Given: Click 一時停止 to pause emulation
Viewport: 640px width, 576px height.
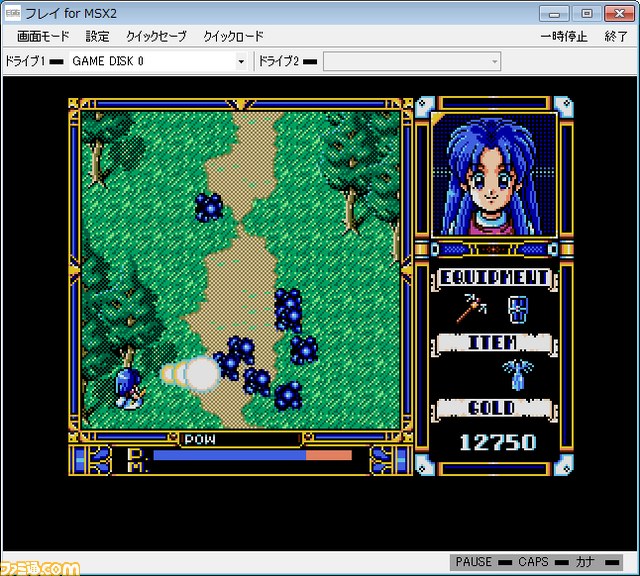Looking at the screenshot, I should (x=564, y=37).
